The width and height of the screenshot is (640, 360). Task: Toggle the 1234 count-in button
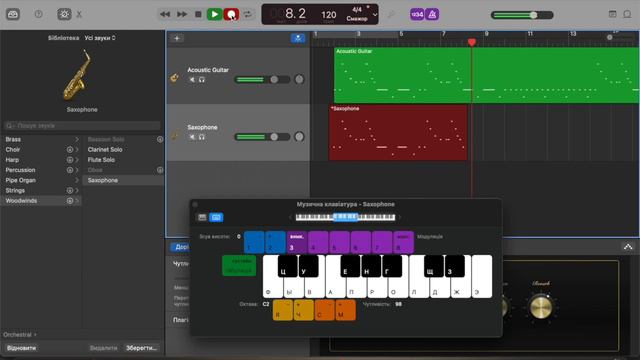pos(417,14)
